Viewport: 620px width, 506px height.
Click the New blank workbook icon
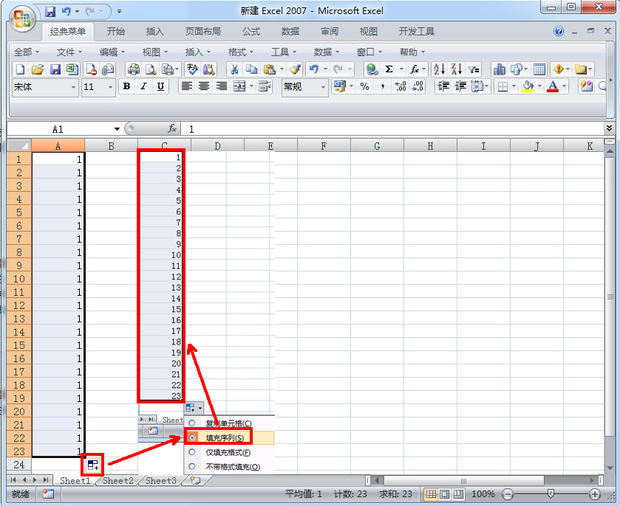(20, 70)
